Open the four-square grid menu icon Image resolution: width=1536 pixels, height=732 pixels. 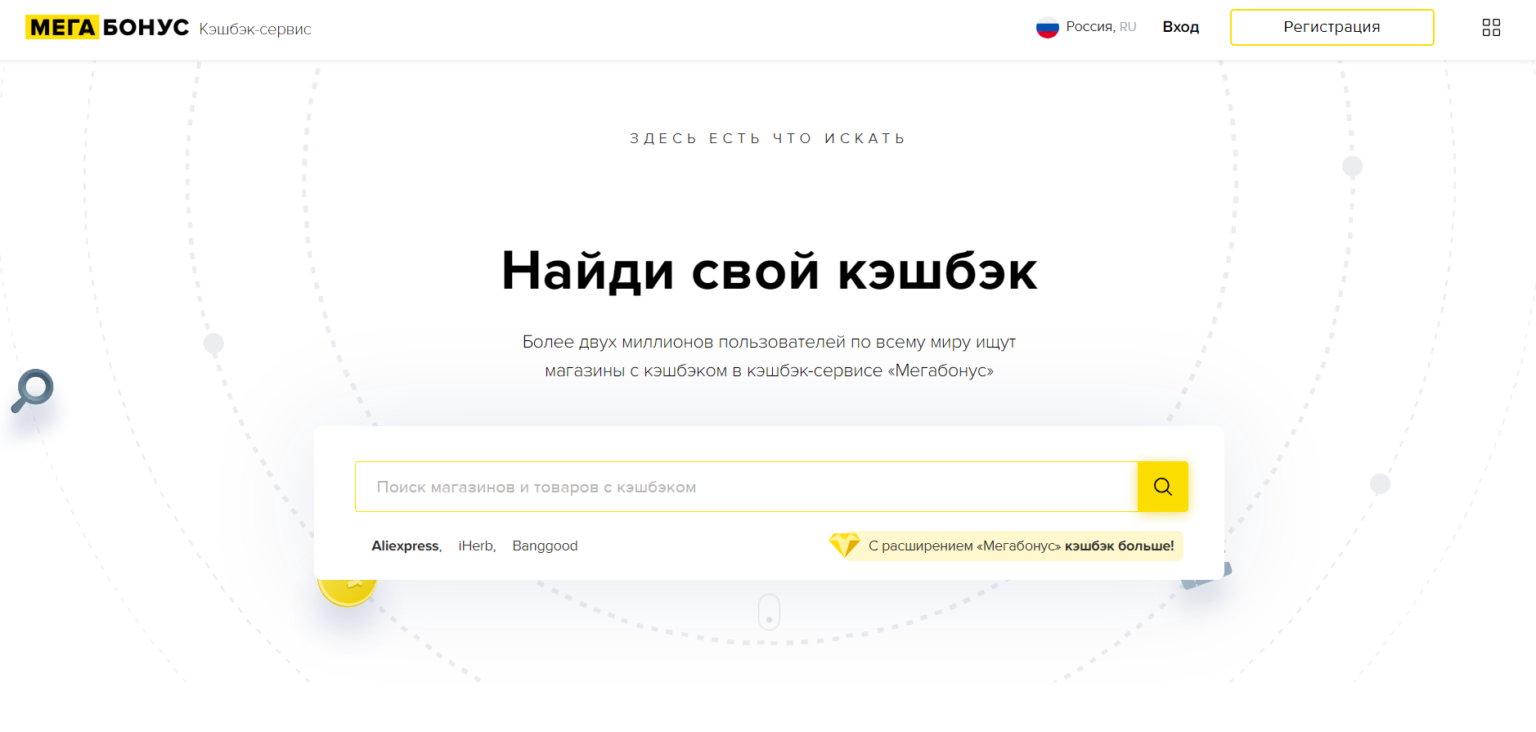click(1491, 28)
